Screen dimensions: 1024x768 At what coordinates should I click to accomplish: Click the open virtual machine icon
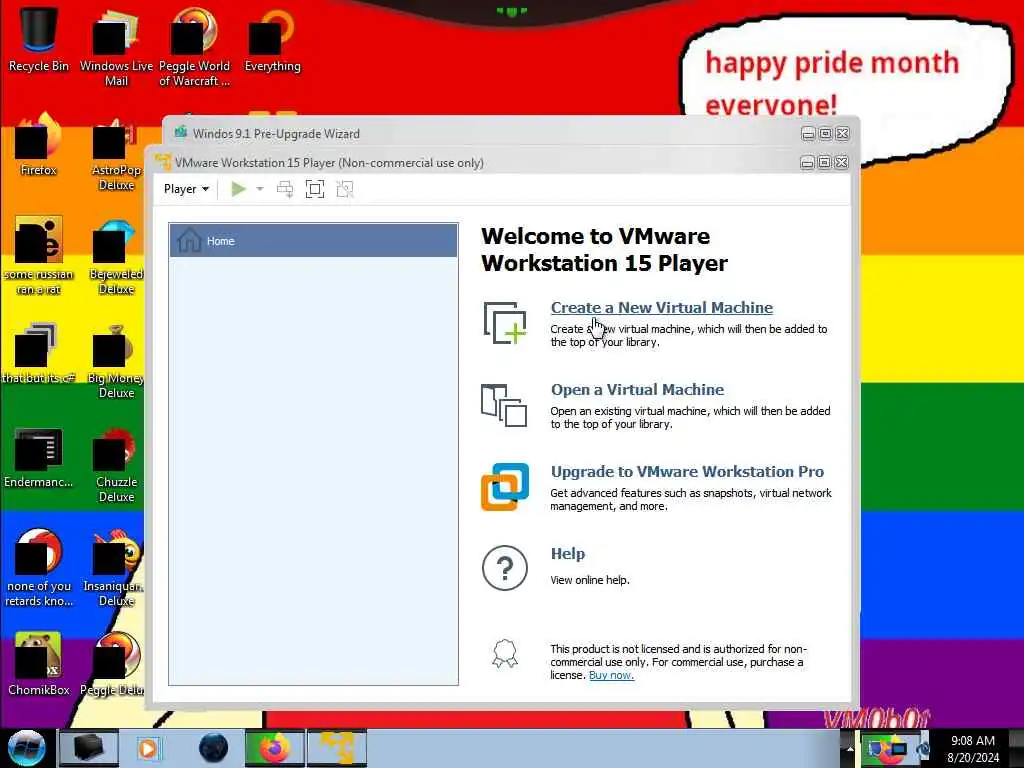coord(504,406)
